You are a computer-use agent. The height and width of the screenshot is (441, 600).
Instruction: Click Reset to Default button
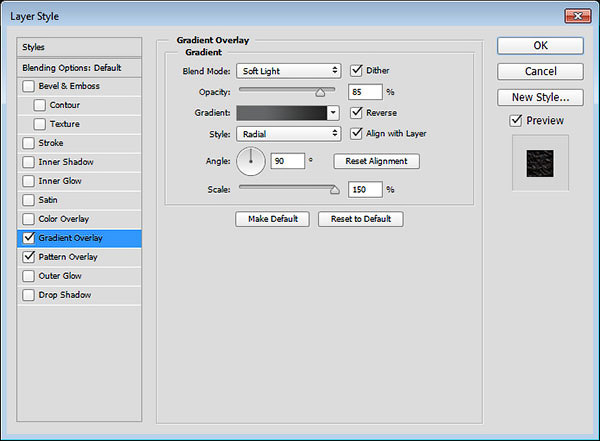[360, 219]
